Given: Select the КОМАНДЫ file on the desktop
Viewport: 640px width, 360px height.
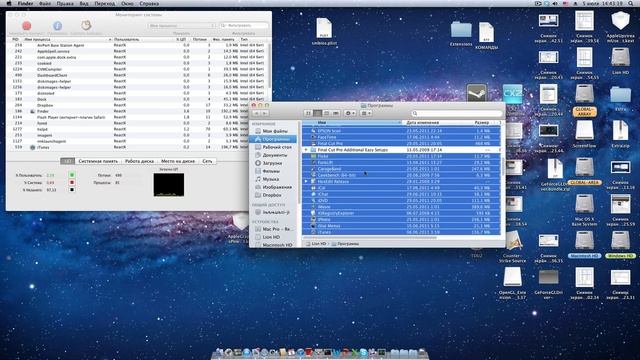Looking at the screenshot, I should pyautogui.click(x=487, y=36).
